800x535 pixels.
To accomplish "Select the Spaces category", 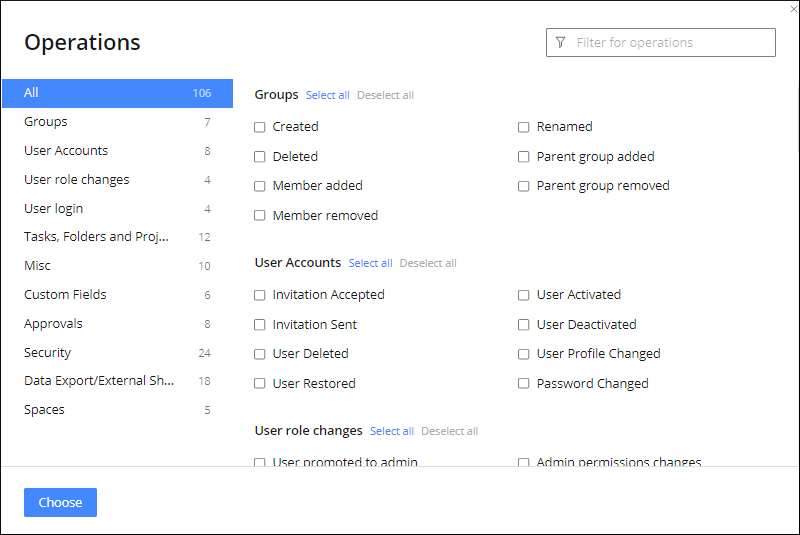I will (44, 410).
